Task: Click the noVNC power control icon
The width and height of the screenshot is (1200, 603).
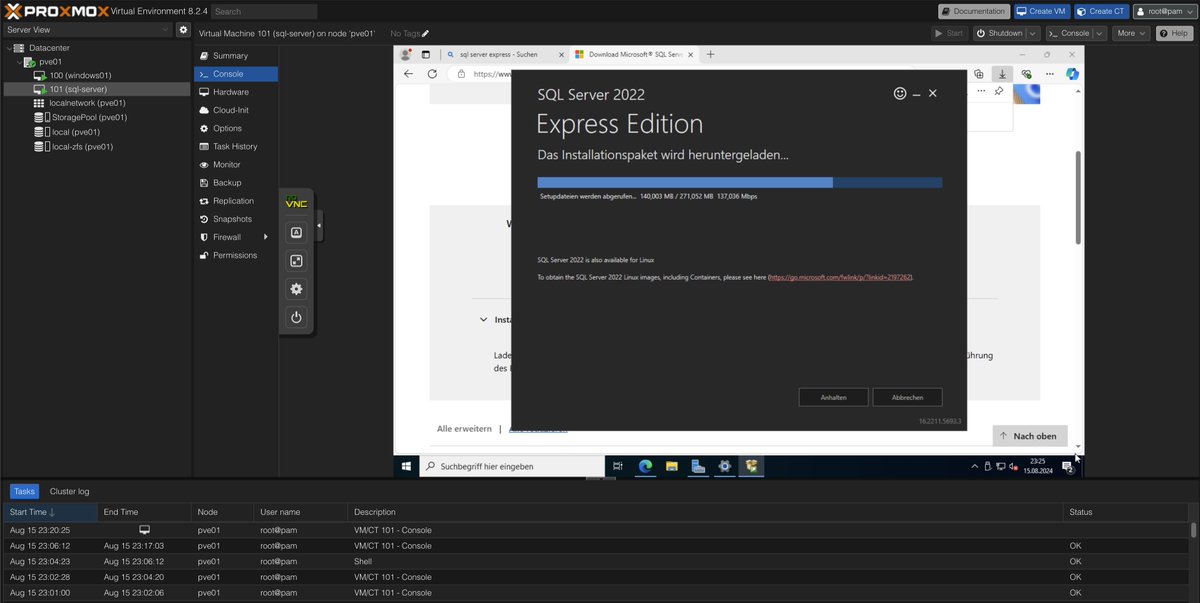Action: 296,317
